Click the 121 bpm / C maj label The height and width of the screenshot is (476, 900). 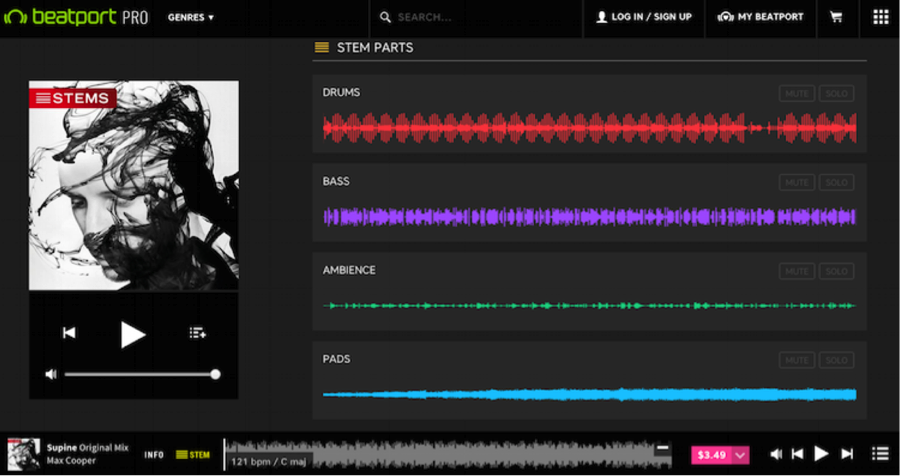[269, 461]
